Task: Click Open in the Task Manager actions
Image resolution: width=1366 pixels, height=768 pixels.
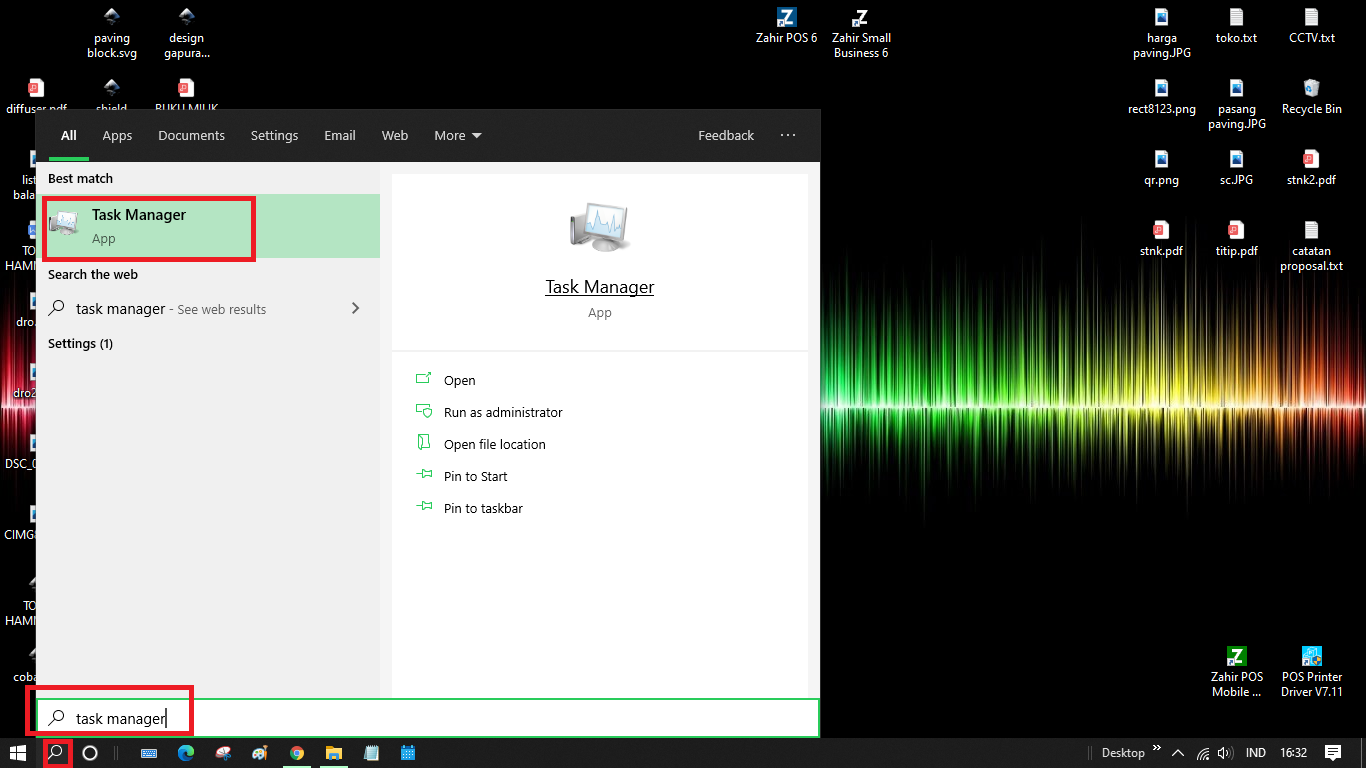Action: (460, 380)
